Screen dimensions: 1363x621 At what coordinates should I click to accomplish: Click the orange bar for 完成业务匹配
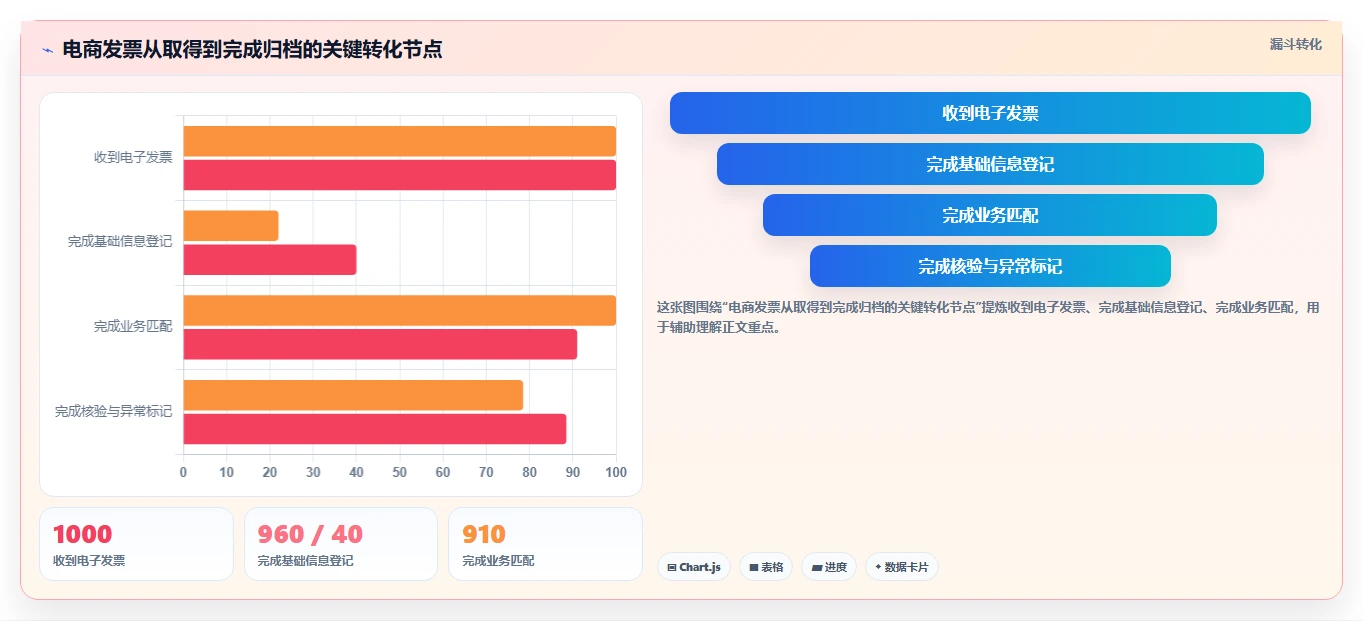(399, 310)
